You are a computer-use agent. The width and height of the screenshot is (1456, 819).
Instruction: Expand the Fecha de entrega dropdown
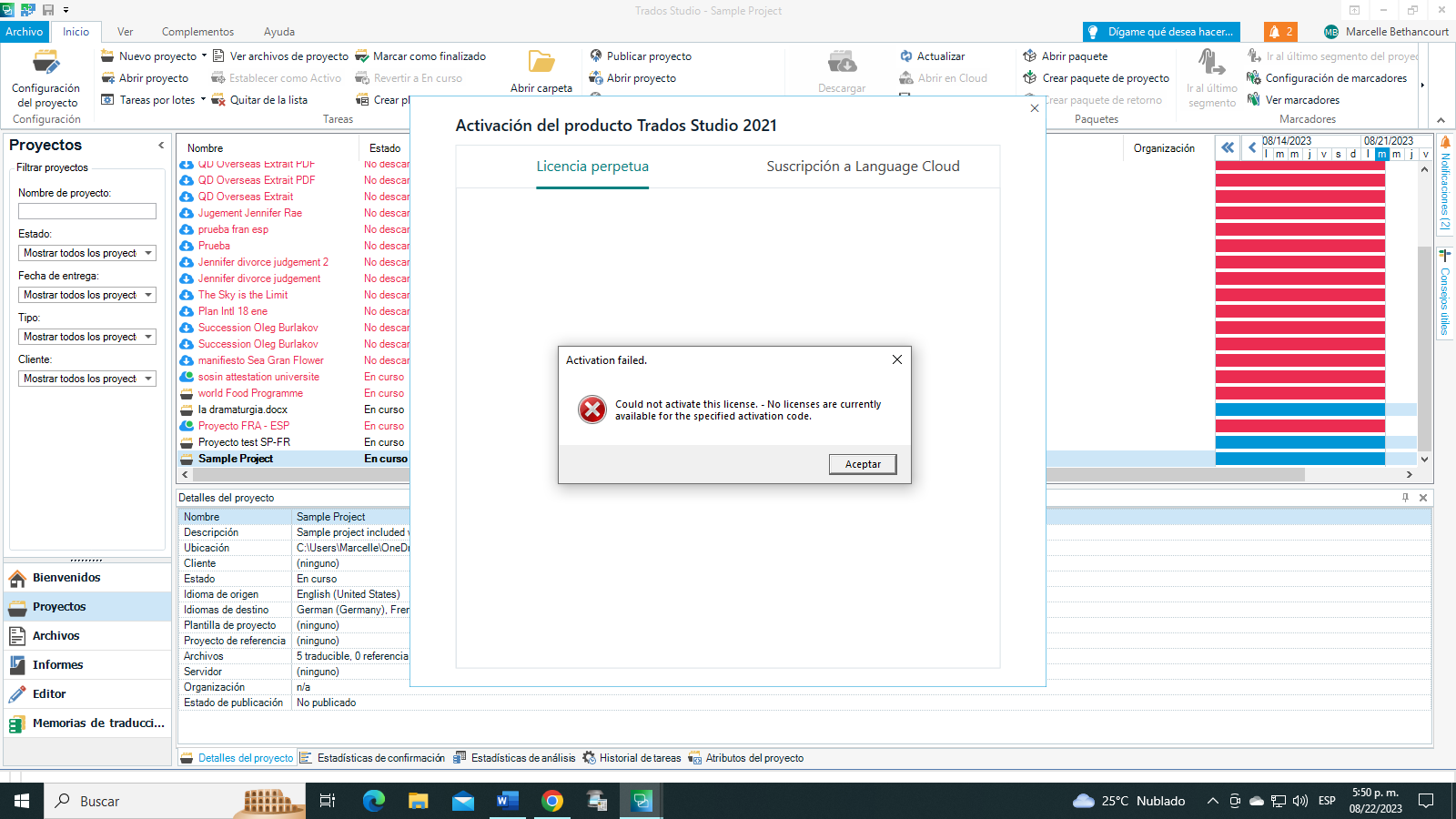(x=148, y=295)
